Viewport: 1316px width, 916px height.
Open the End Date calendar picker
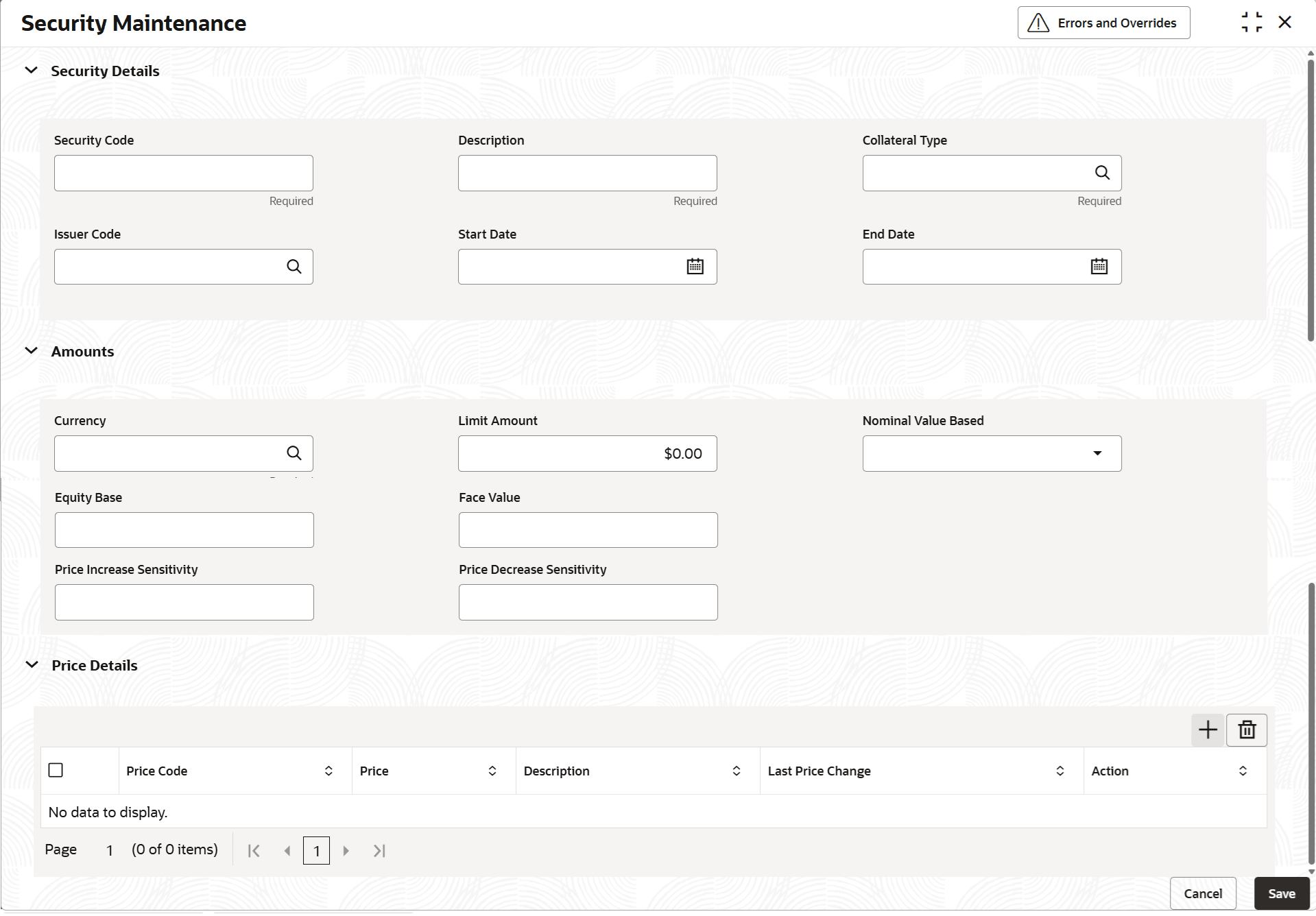click(1099, 267)
